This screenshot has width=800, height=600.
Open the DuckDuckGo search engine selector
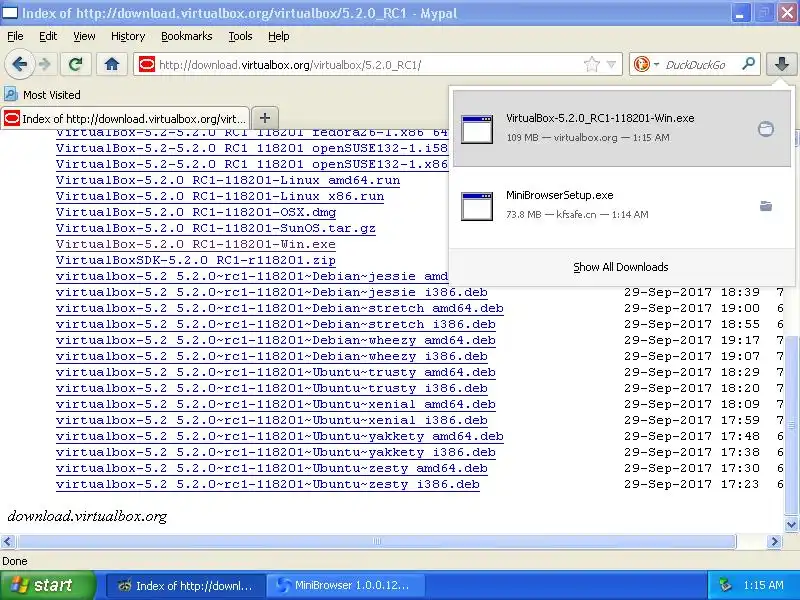pyautogui.click(x=646, y=64)
